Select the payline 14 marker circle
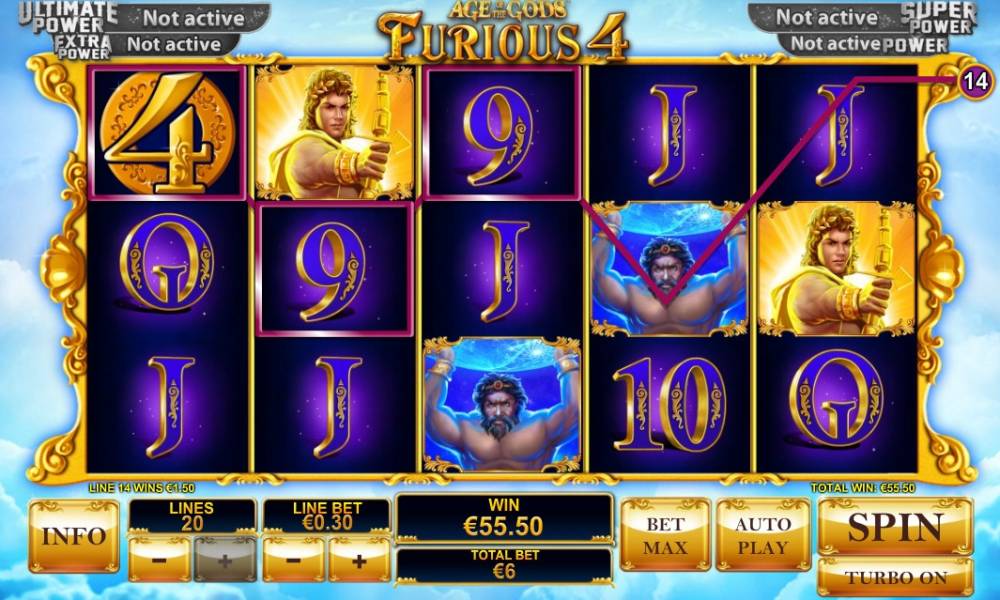This screenshot has width=1000, height=600. pyautogui.click(x=976, y=81)
